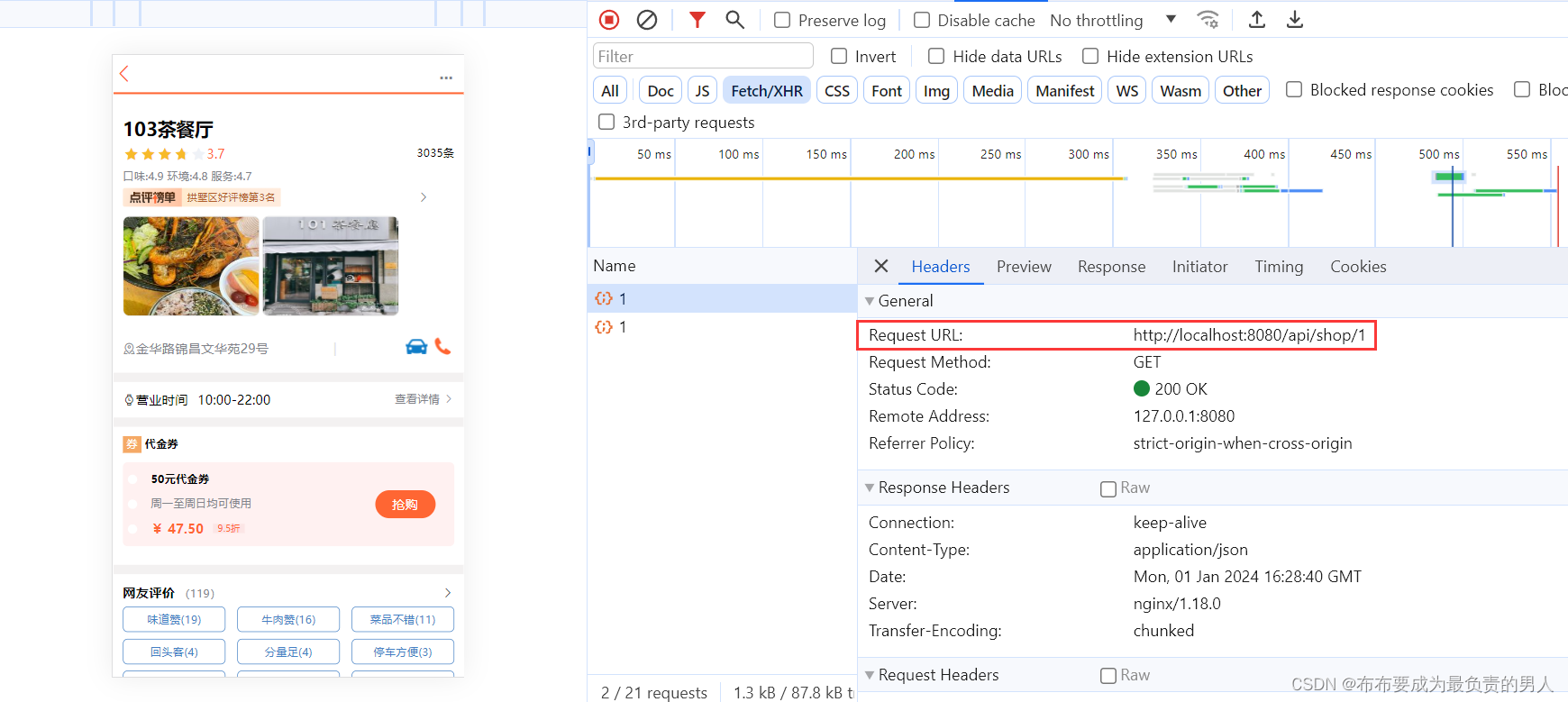Screen dimensions: 1568x702
Task: Filter requests by Doc
Action: click(x=661, y=90)
